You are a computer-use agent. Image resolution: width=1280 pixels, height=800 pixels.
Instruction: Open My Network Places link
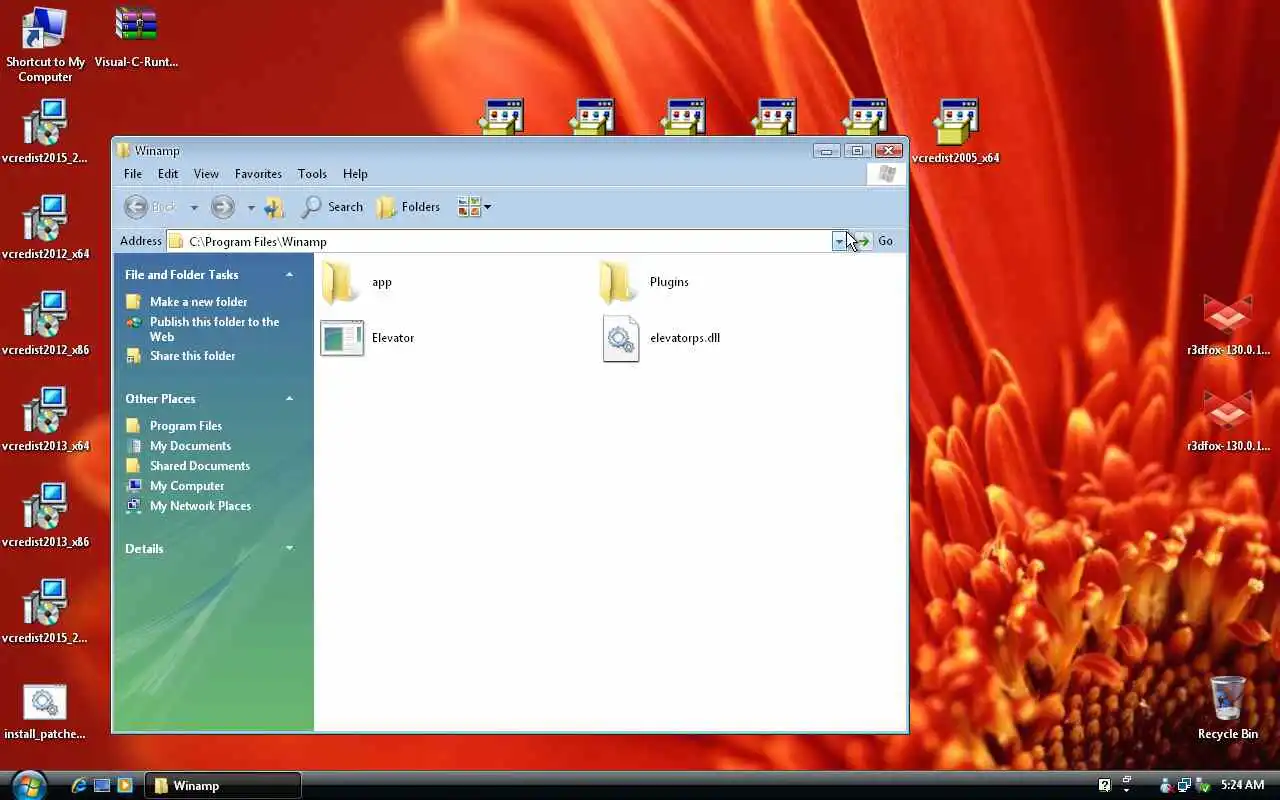click(x=200, y=506)
